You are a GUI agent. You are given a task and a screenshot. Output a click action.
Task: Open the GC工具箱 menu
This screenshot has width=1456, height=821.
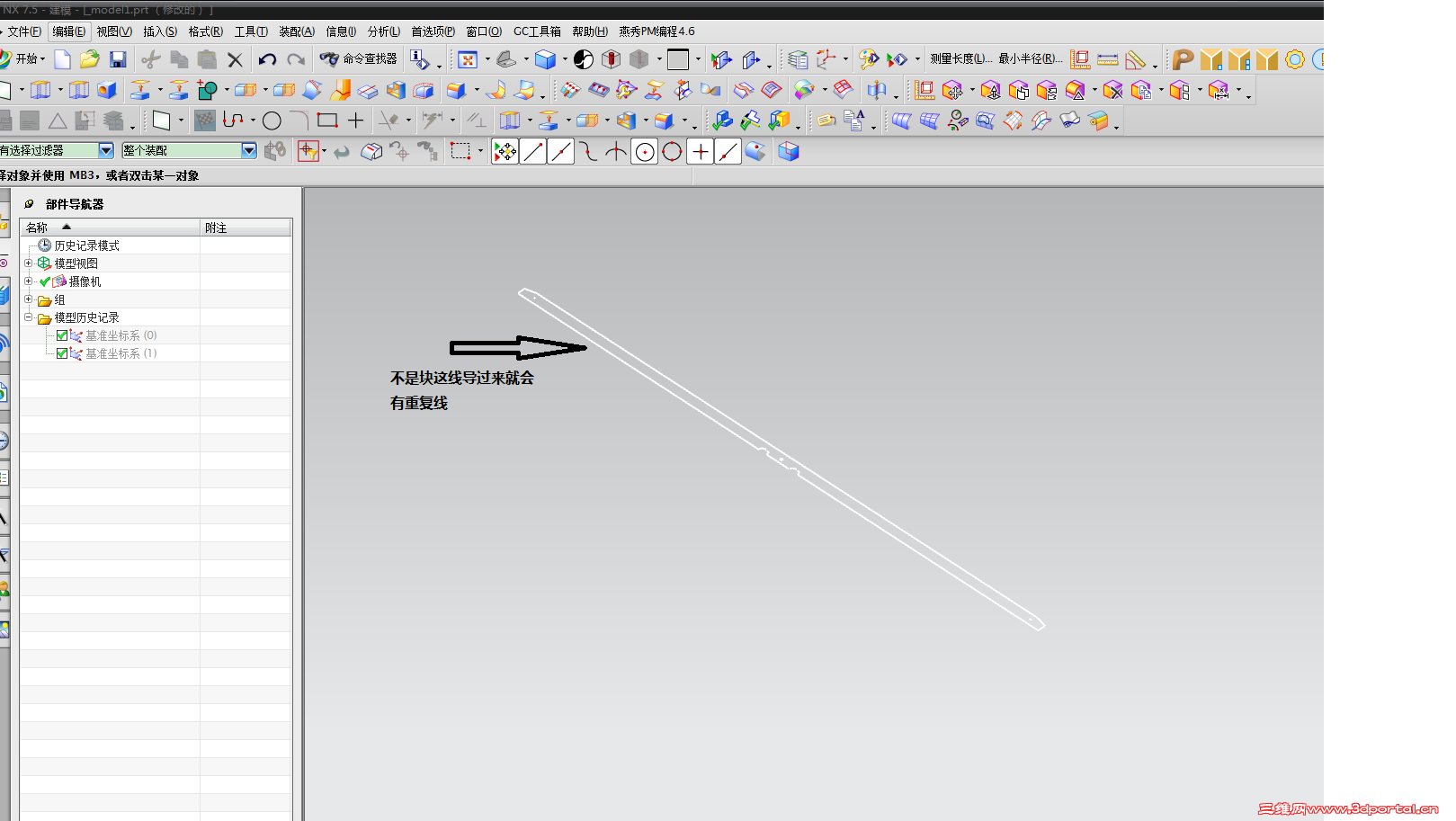tap(537, 31)
